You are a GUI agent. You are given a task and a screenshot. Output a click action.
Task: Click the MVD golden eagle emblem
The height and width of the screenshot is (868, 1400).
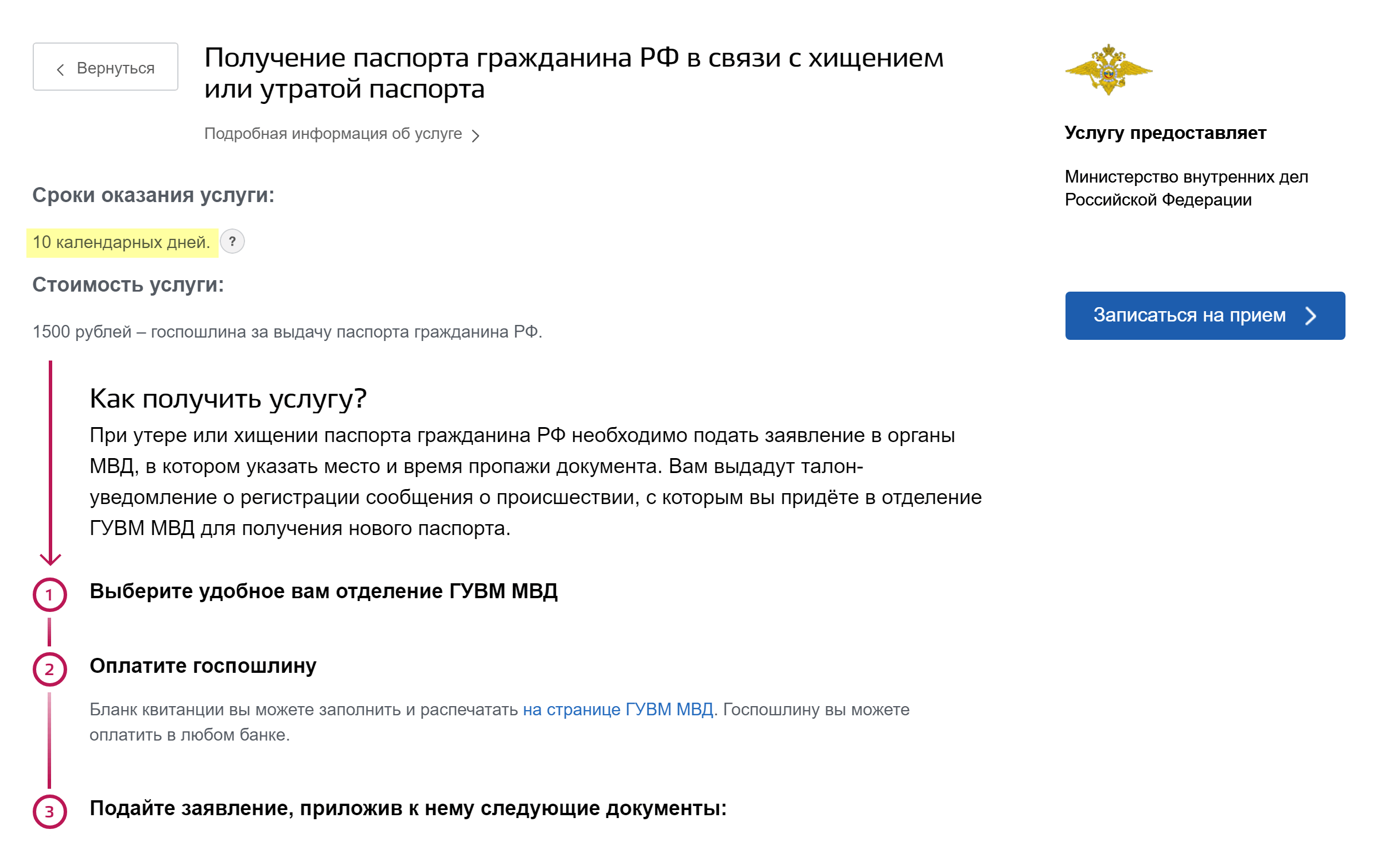1108,69
